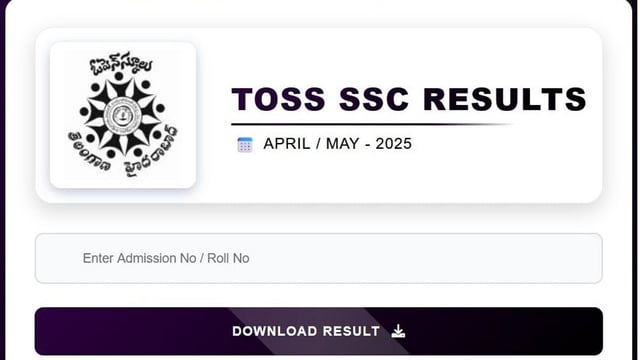Click the DOWNLOAD RESULT label text

[306, 331]
